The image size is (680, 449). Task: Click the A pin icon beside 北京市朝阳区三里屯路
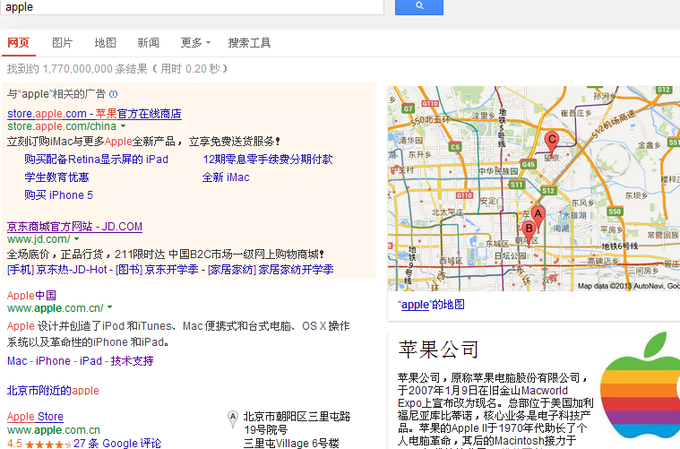point(233,419)
